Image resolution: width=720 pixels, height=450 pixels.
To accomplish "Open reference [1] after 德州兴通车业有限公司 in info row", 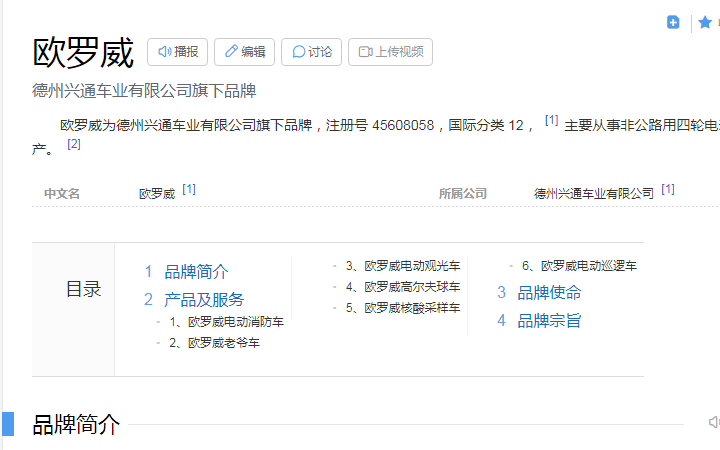I will (x=668, y=189).
